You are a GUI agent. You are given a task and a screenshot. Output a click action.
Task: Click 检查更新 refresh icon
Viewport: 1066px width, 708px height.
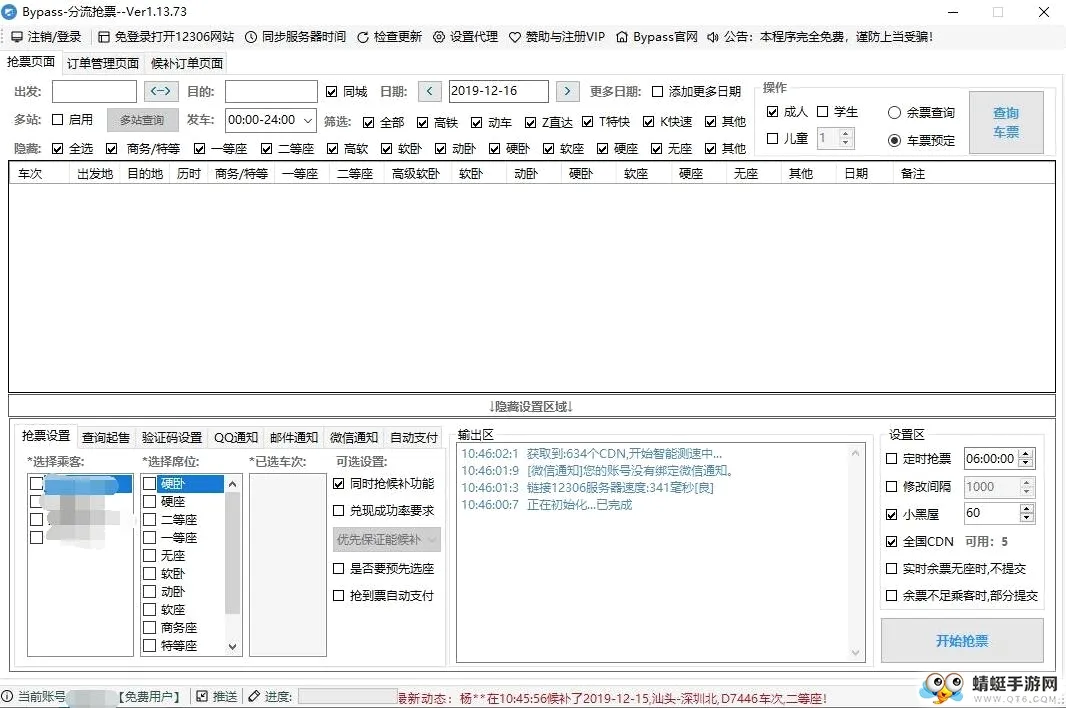click(363, 37)
